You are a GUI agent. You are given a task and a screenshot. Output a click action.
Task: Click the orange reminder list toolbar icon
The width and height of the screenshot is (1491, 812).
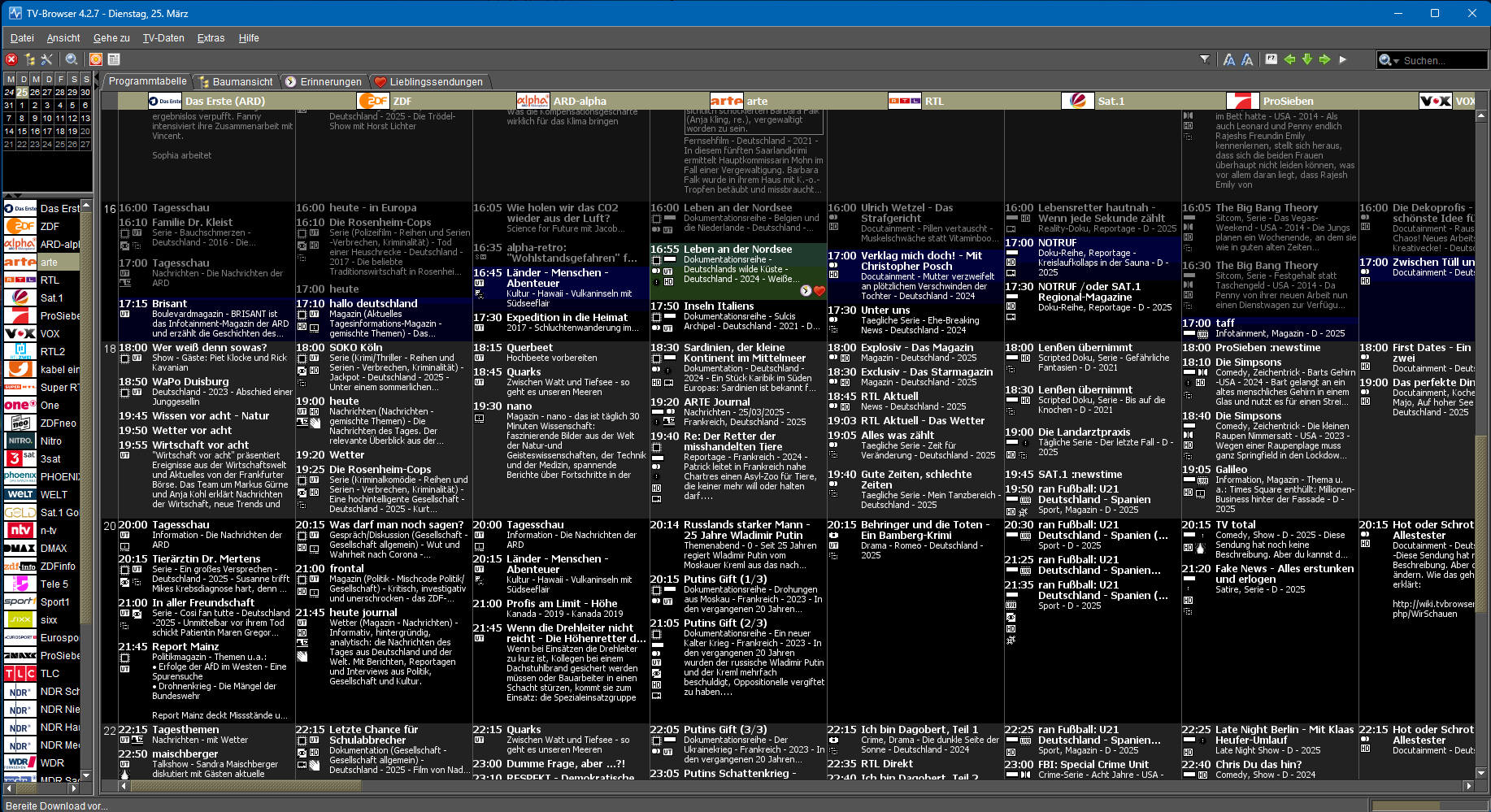[x=96, y=59]
